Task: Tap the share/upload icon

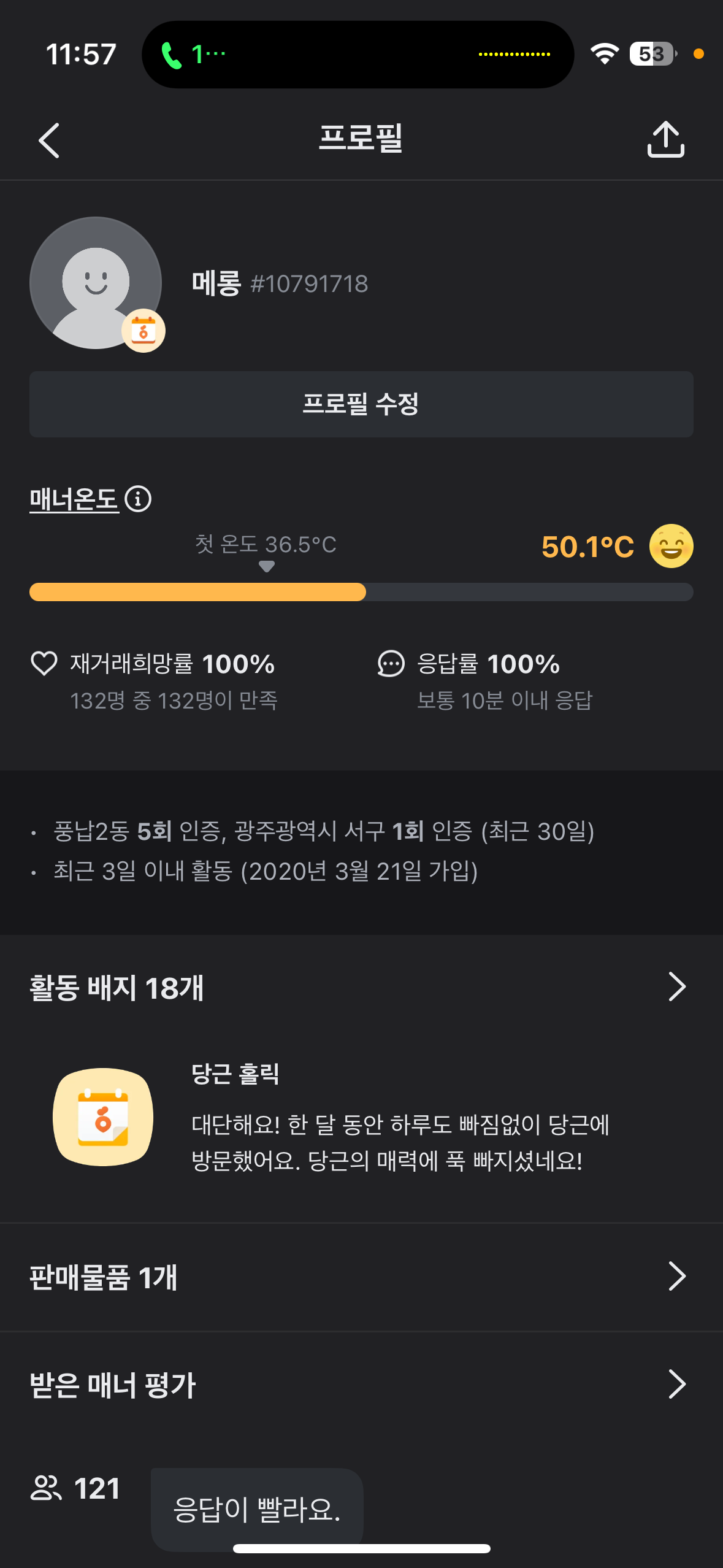Action: point(665,140)
